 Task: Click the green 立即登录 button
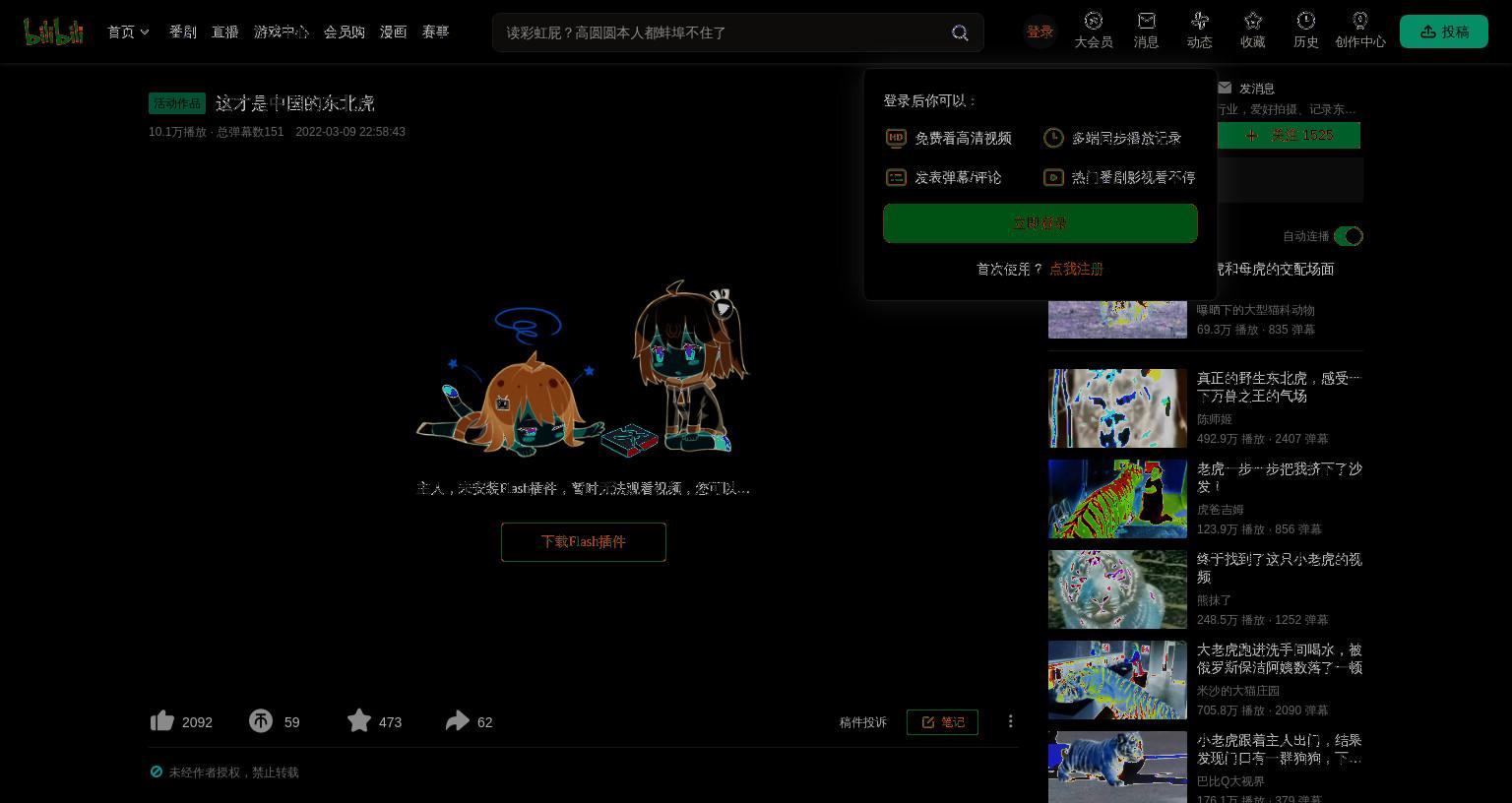(x=1040, y=223)
